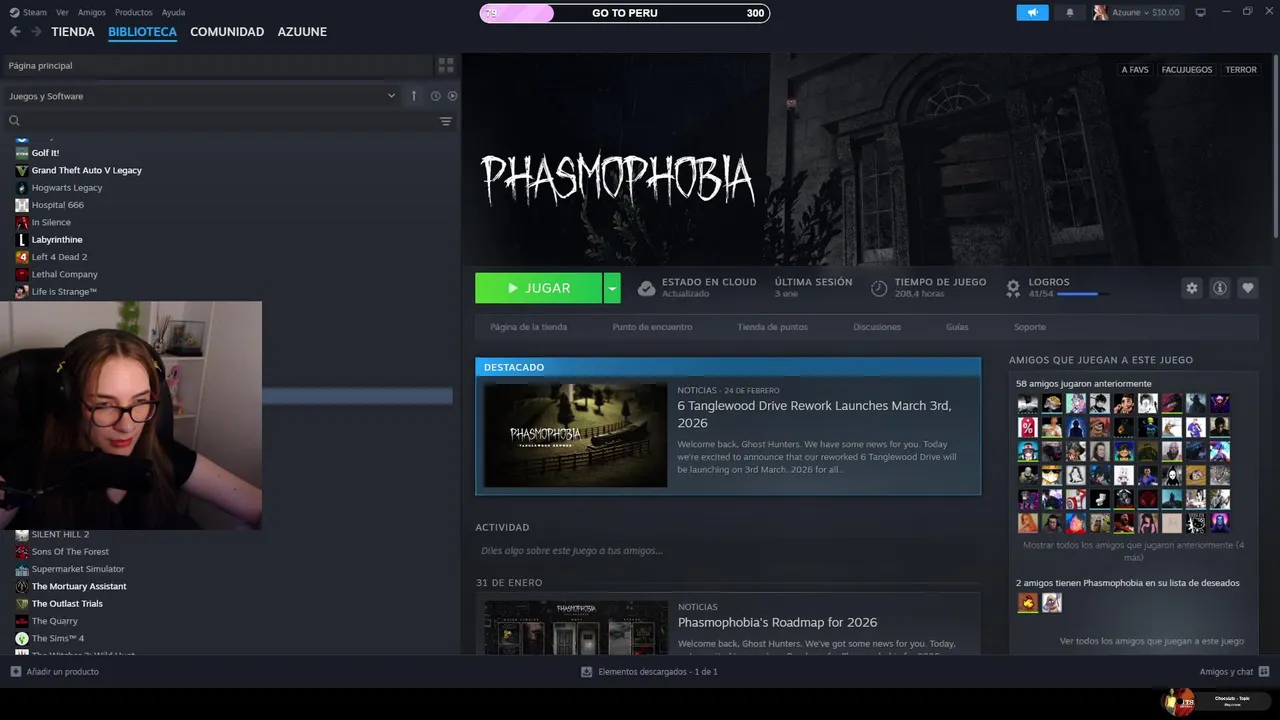Viewport: 1280px width, 720px height.
Task: Open the Azuune account dropdown
Action: (1137, 13)
